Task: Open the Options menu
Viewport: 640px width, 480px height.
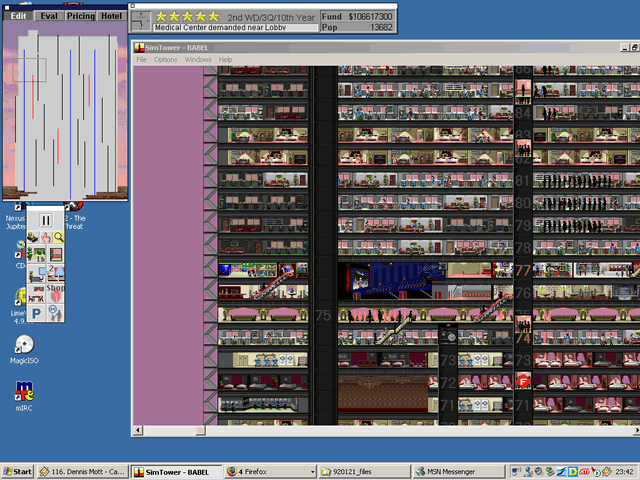Action: click(166, 60)
